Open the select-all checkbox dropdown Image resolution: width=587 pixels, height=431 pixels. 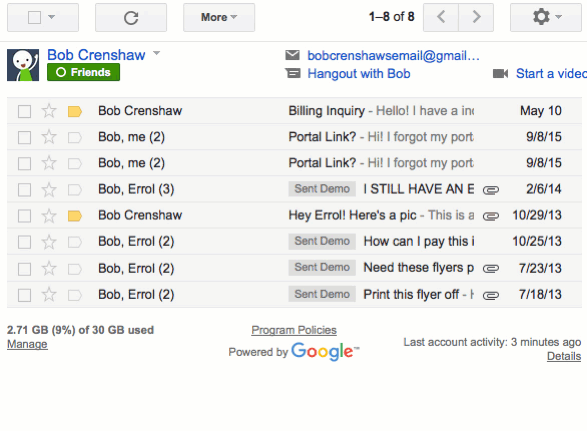52,17
